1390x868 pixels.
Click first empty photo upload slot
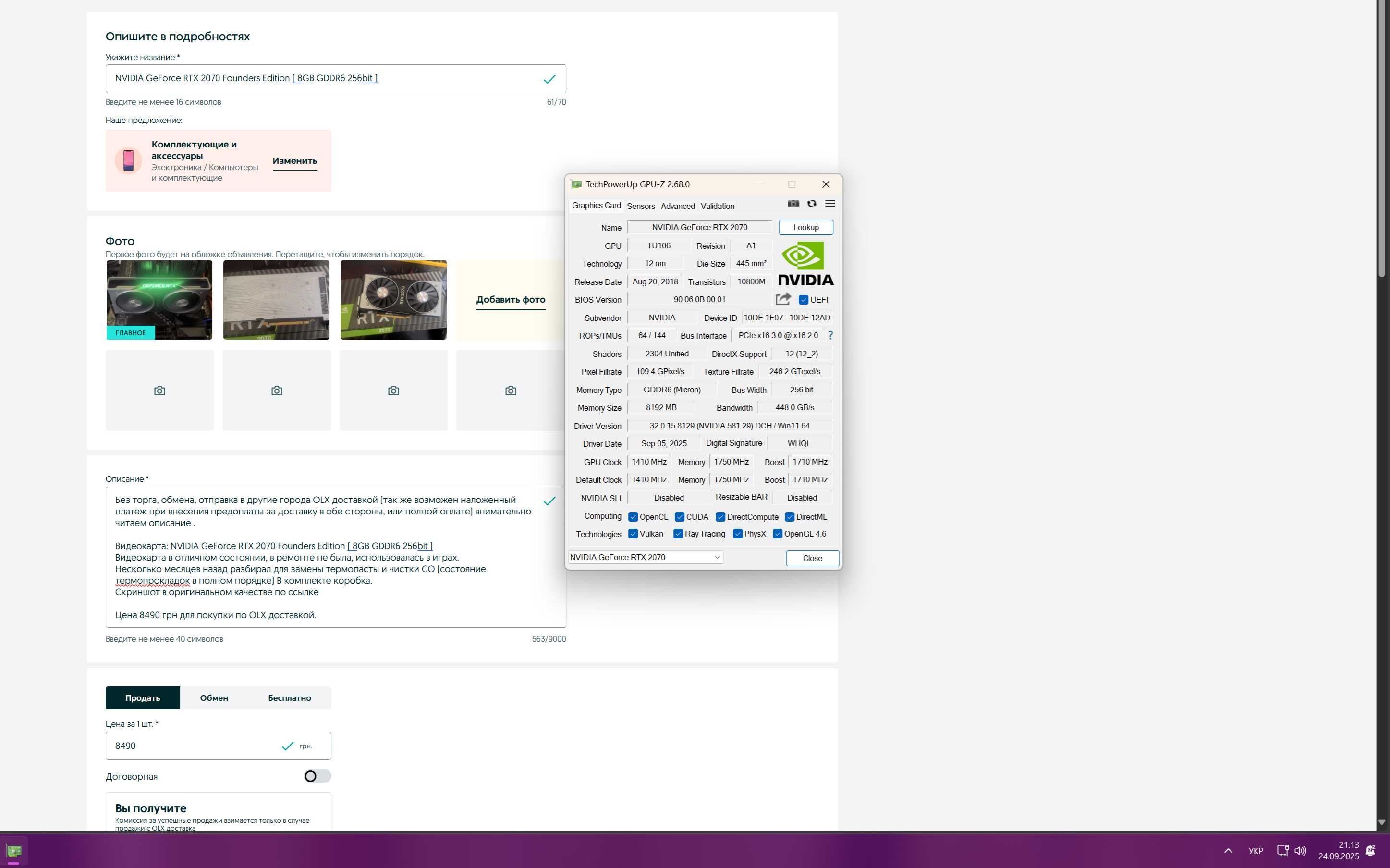[x=159, y=391]
